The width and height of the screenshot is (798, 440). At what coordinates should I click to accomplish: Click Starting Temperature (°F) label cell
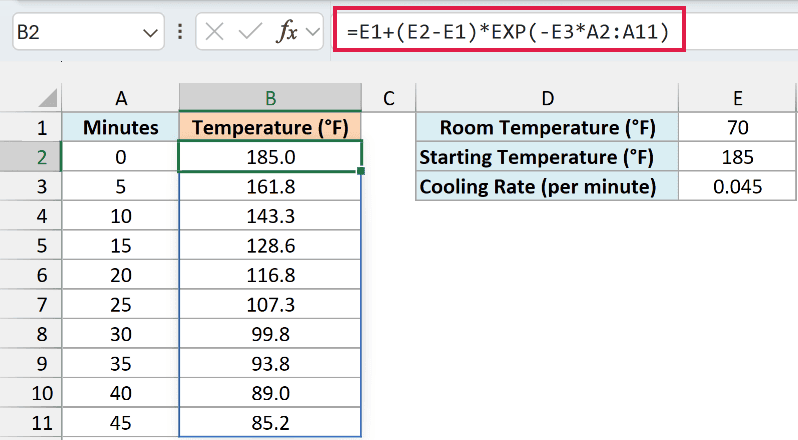(547, 157)
